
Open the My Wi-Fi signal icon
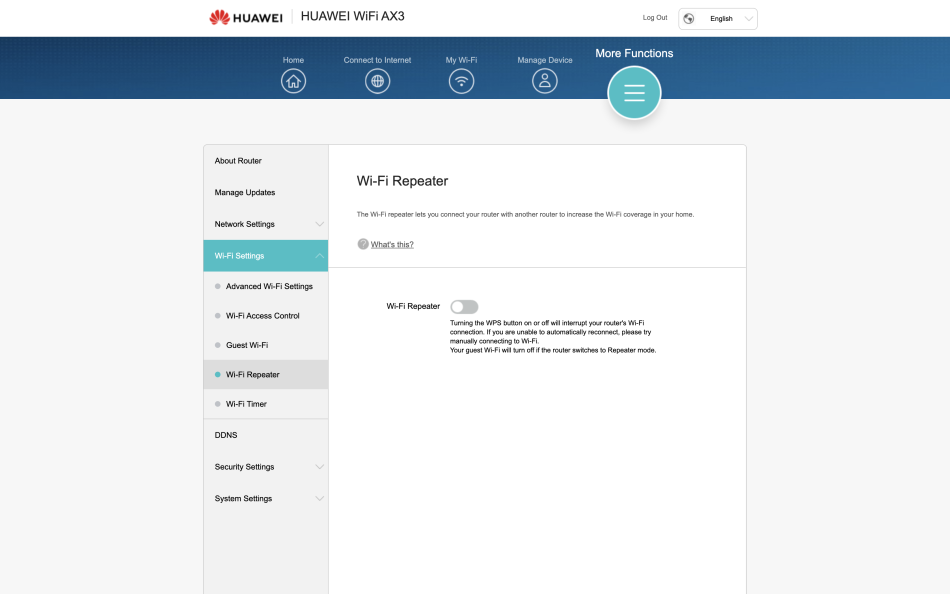461,81
